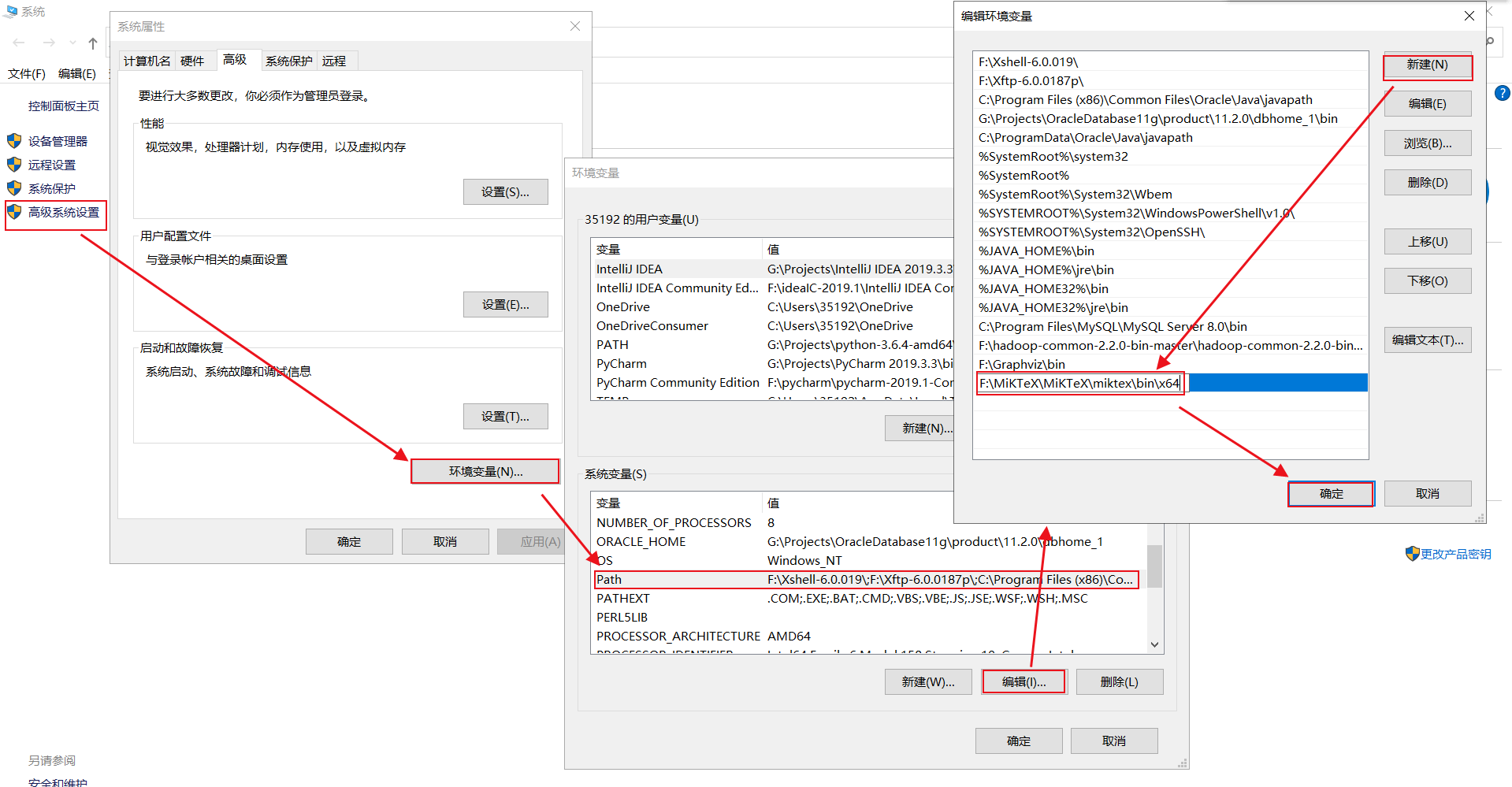This screenshot has height=787, width=1512.
Task: Select NUMBER_OF_PROCESSORS variable row
Action: (868, 522)
